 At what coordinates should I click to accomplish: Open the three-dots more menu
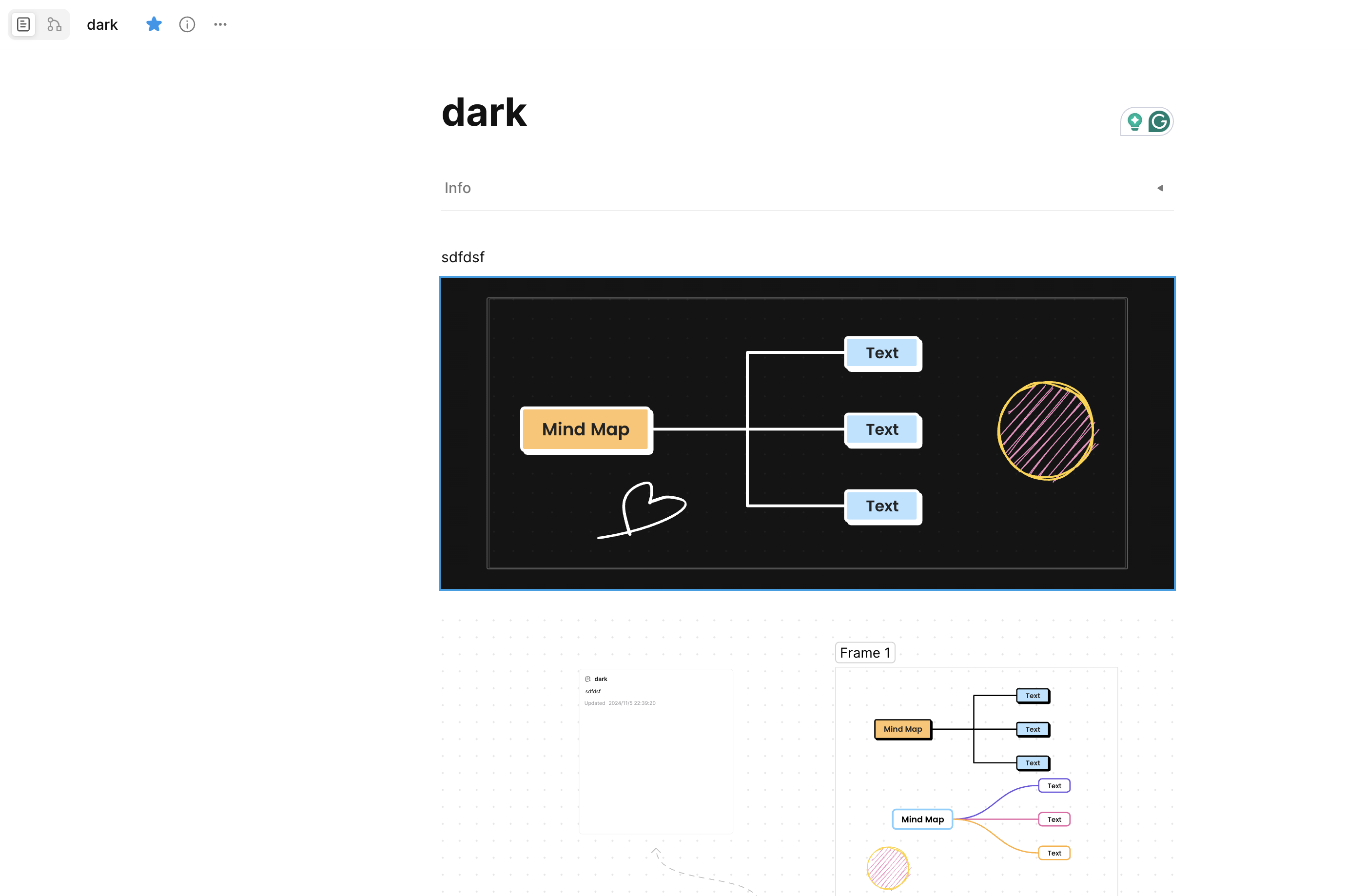220,25
